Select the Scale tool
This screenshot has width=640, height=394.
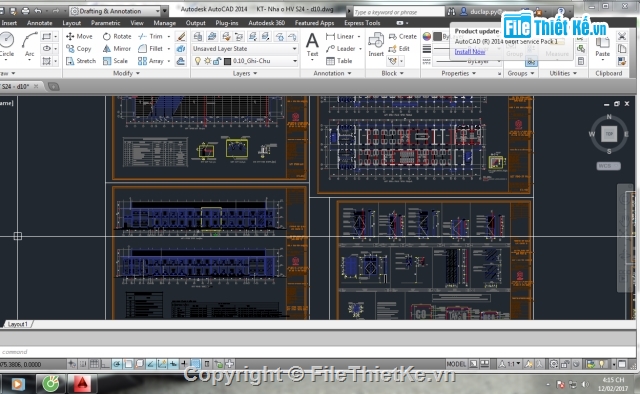(116, 61)
